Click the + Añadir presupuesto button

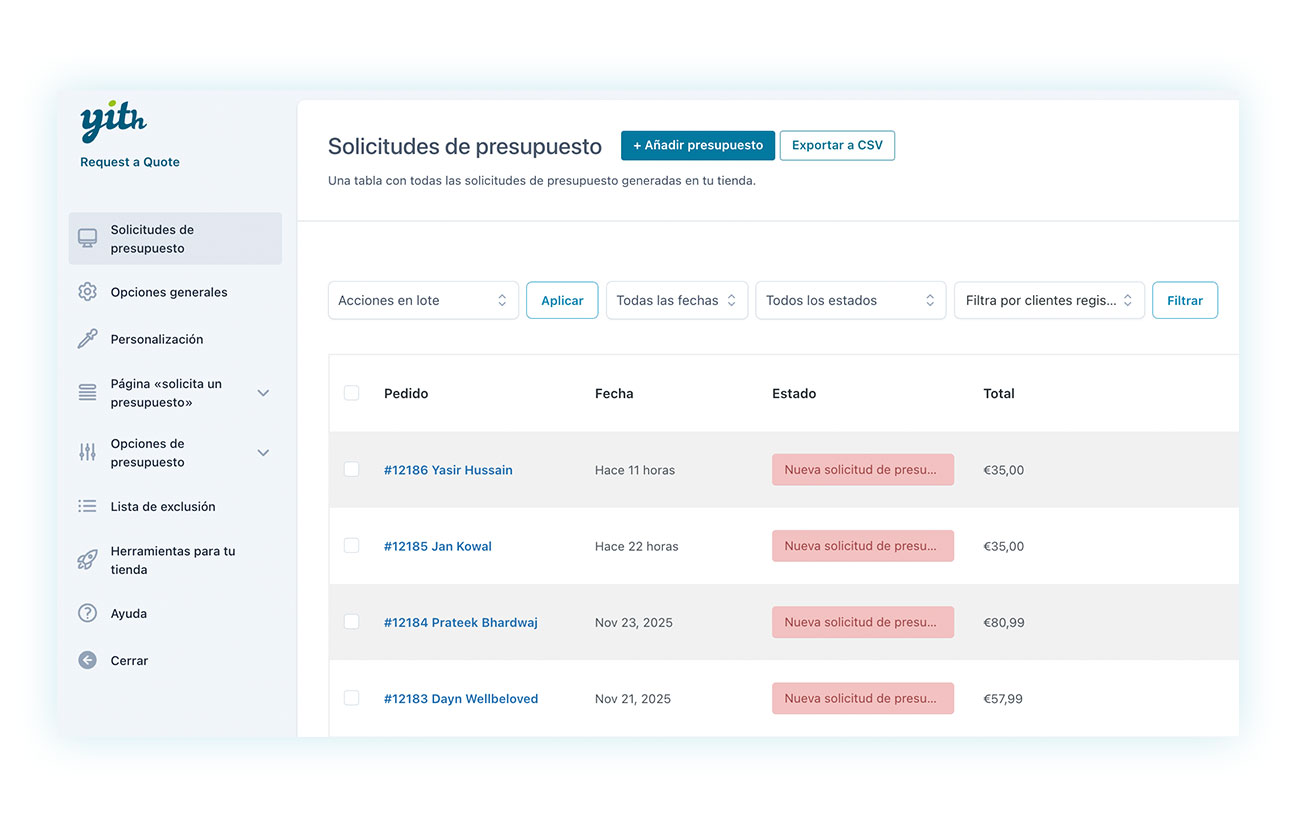pyautogui.click(x=697, y=146)
